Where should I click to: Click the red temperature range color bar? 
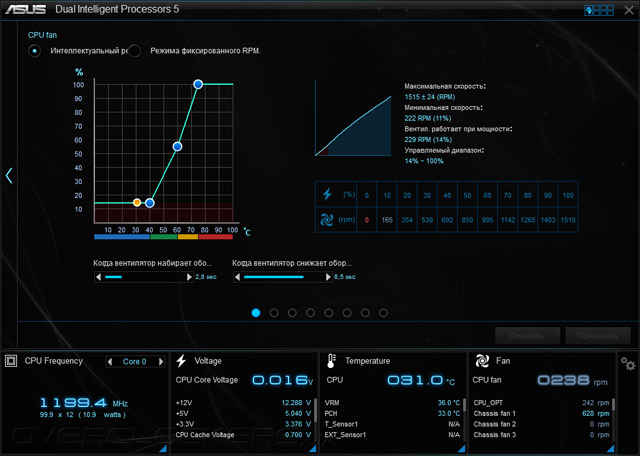click(216, 237)
